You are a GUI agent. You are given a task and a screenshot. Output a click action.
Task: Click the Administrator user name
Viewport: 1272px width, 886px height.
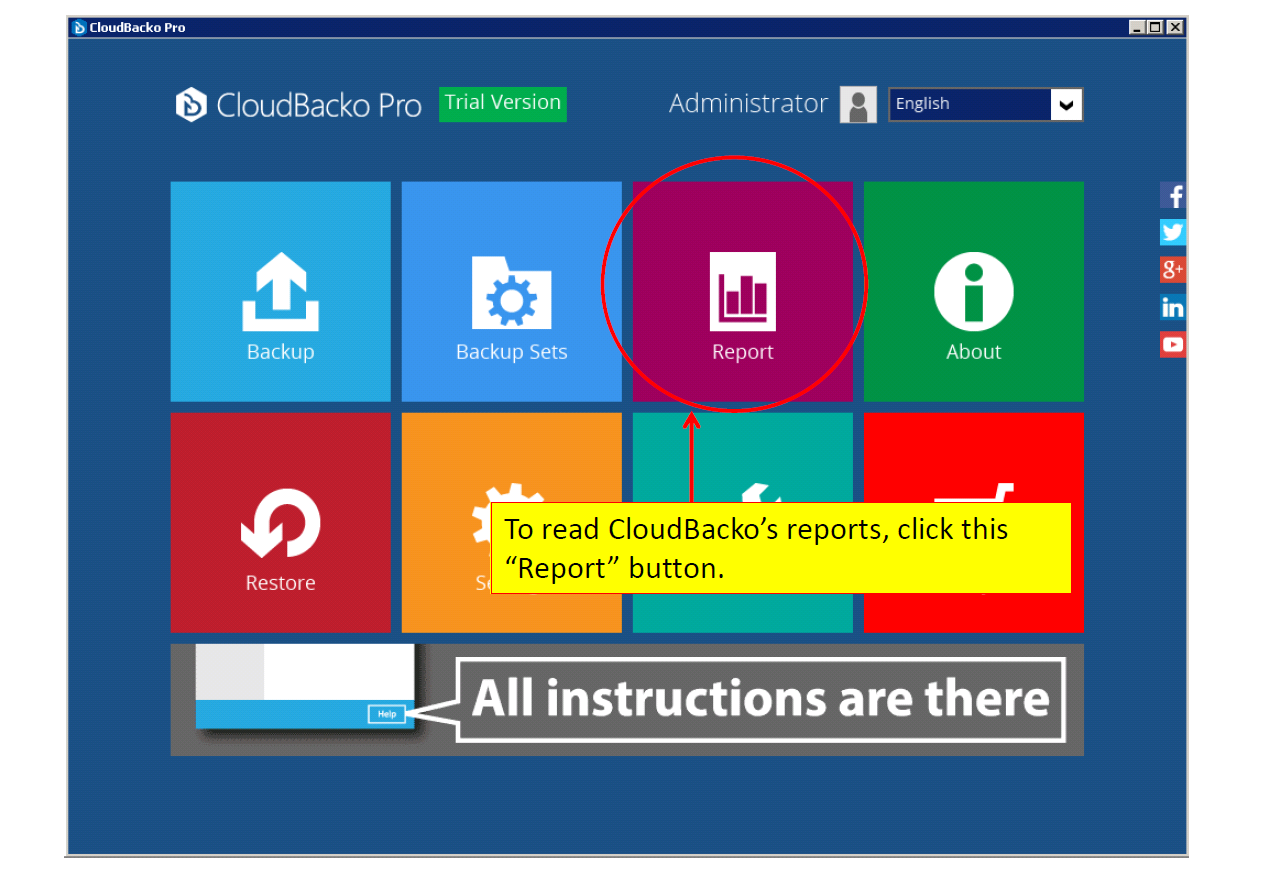(x=748, y=104)
